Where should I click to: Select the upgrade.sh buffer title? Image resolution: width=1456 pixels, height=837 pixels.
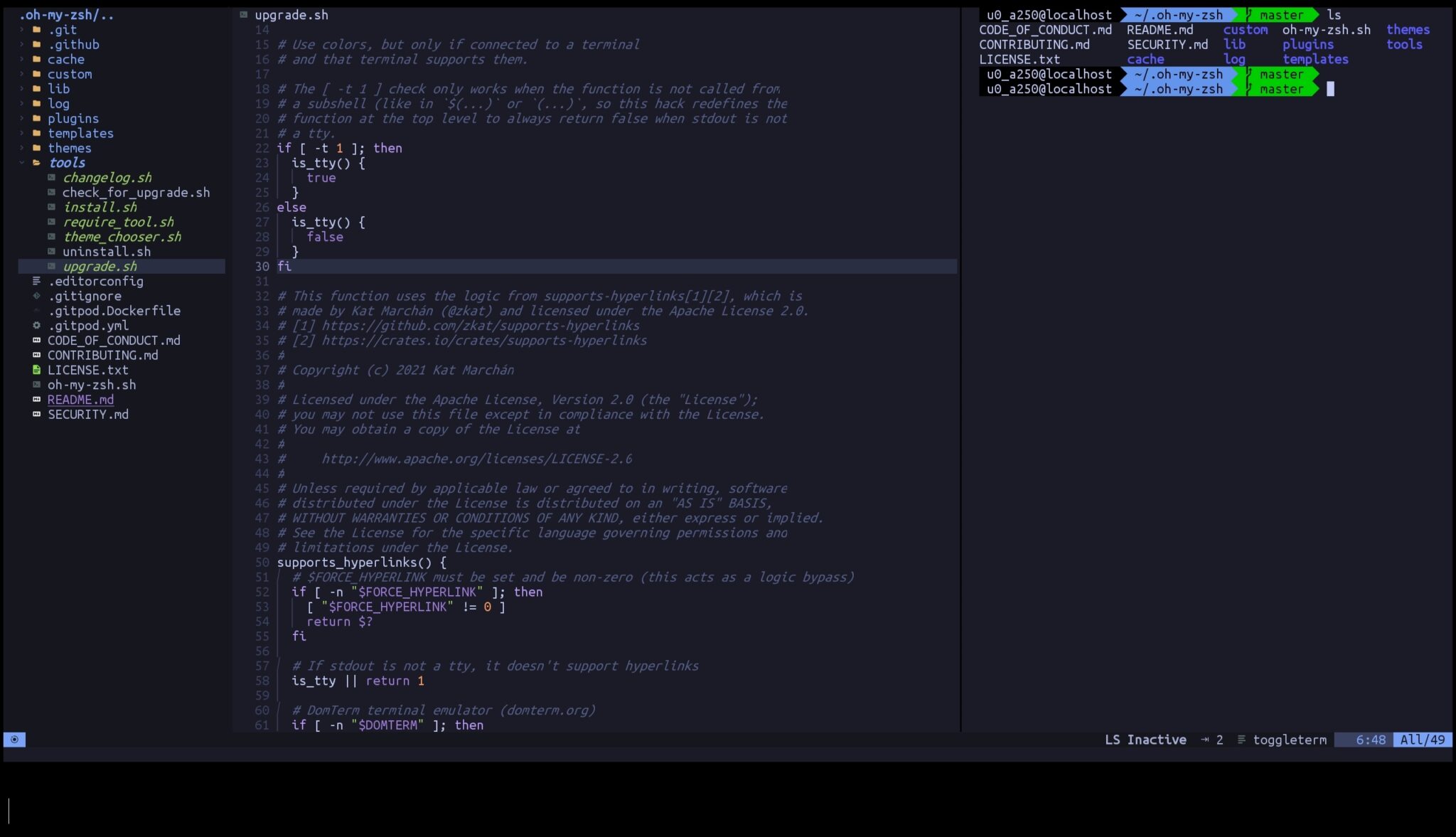(x=291, y=14)
